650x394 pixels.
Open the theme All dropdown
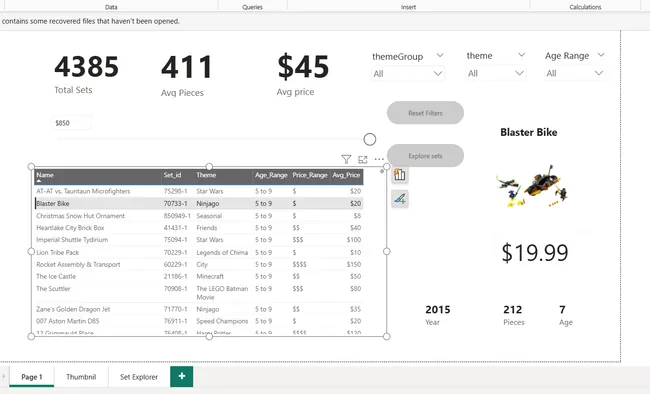click(496, 73)
